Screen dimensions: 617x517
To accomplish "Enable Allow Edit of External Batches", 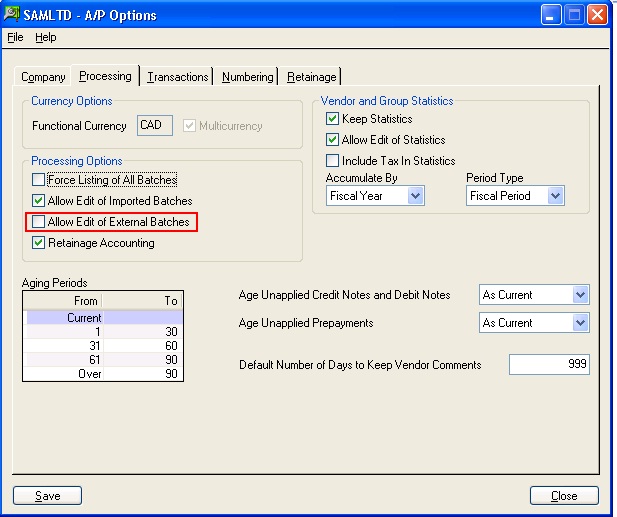I will (39, 222).
